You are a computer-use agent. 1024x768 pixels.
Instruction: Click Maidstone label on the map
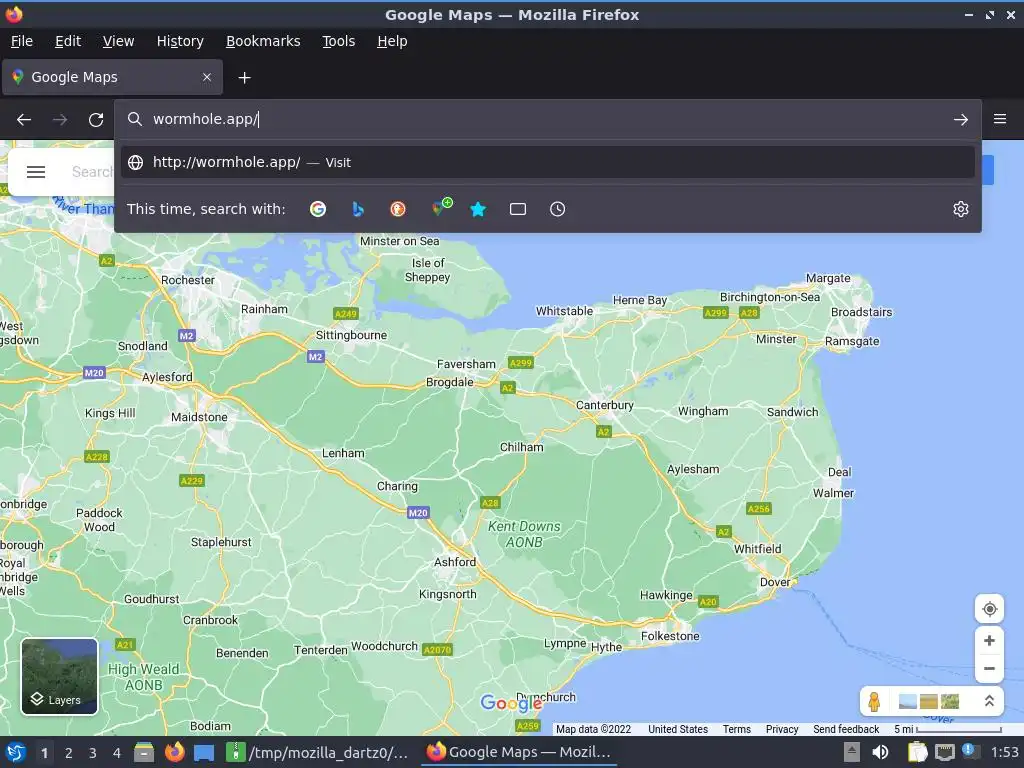(x=199, y=417)
